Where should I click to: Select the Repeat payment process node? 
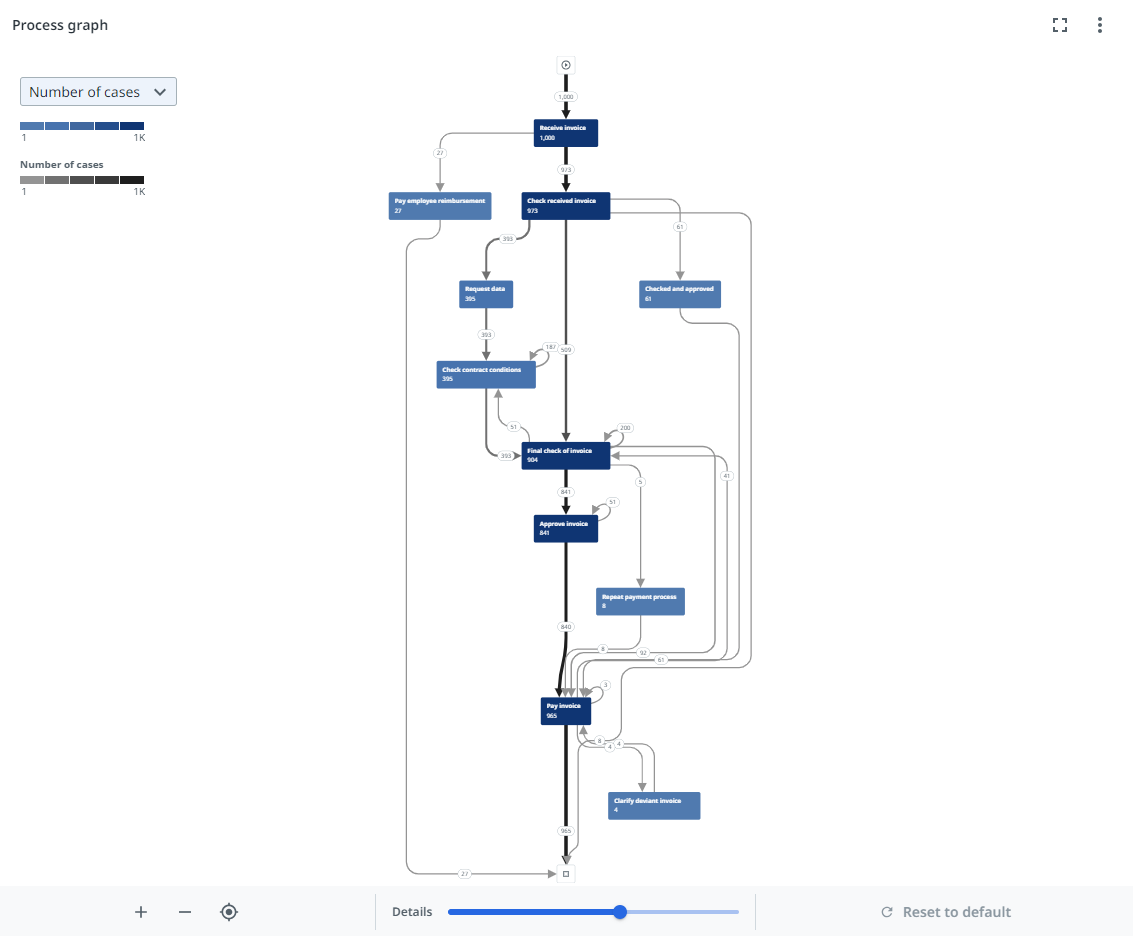[640, 600]
